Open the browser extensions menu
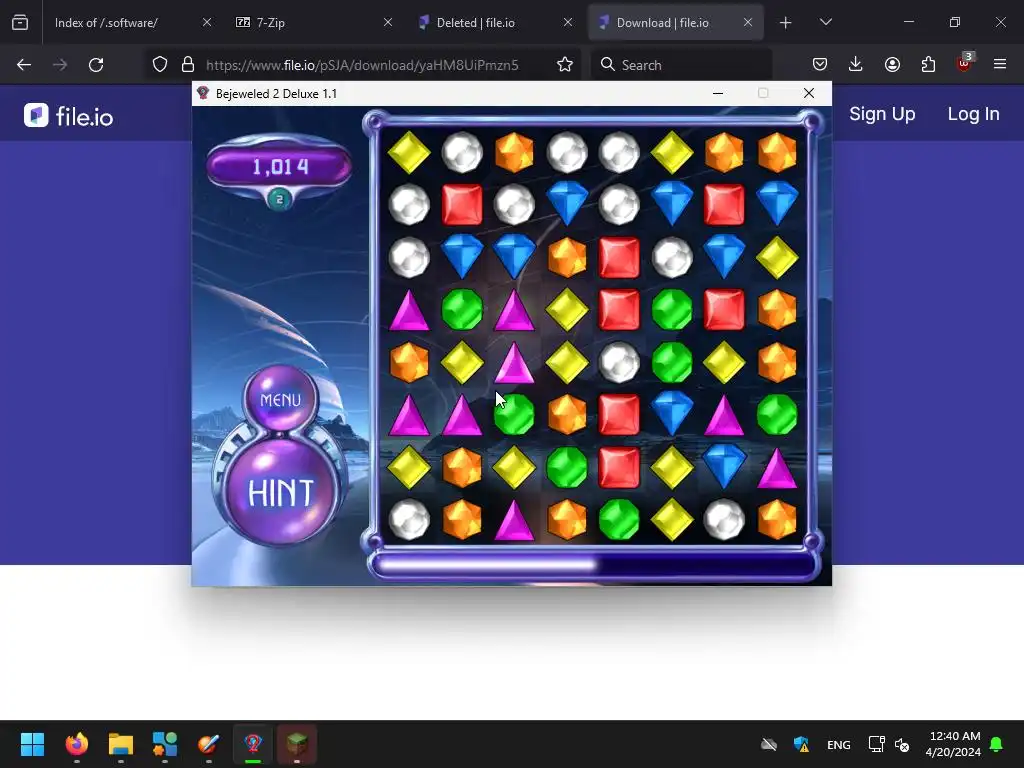The image size is (1024, 768). point(928,65)
